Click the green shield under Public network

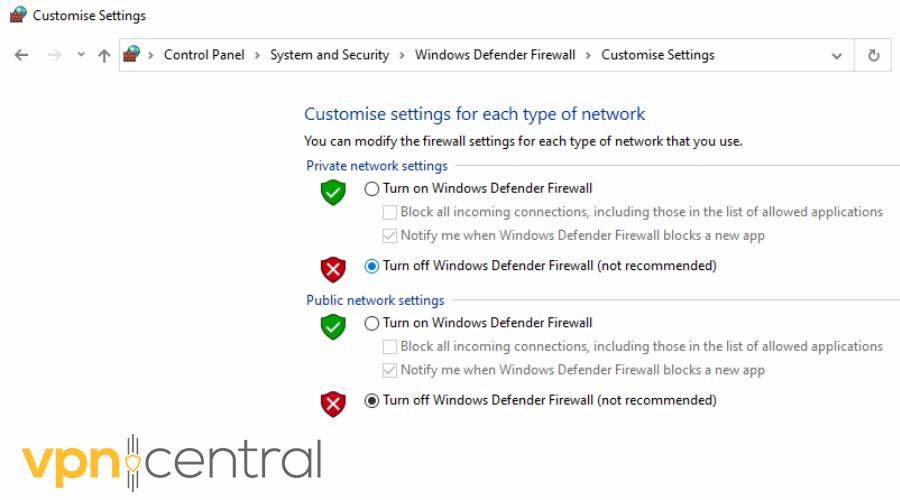point(333,326)
